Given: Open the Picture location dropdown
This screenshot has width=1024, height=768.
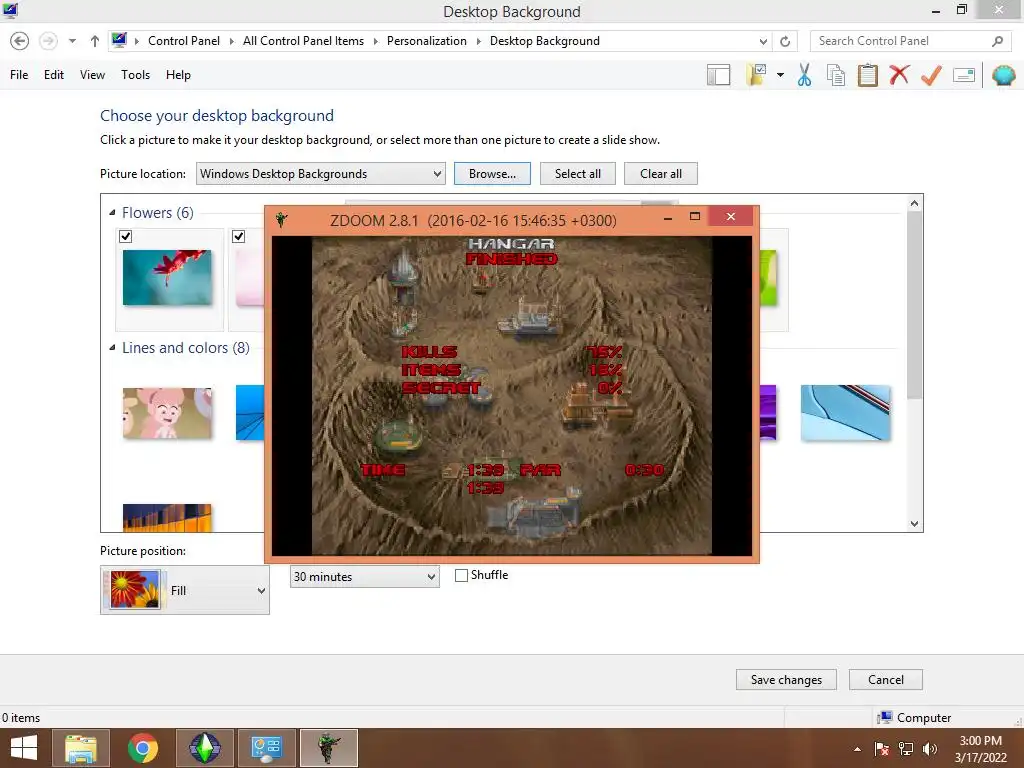Looking at the screenshot, I should pos(321,174).
